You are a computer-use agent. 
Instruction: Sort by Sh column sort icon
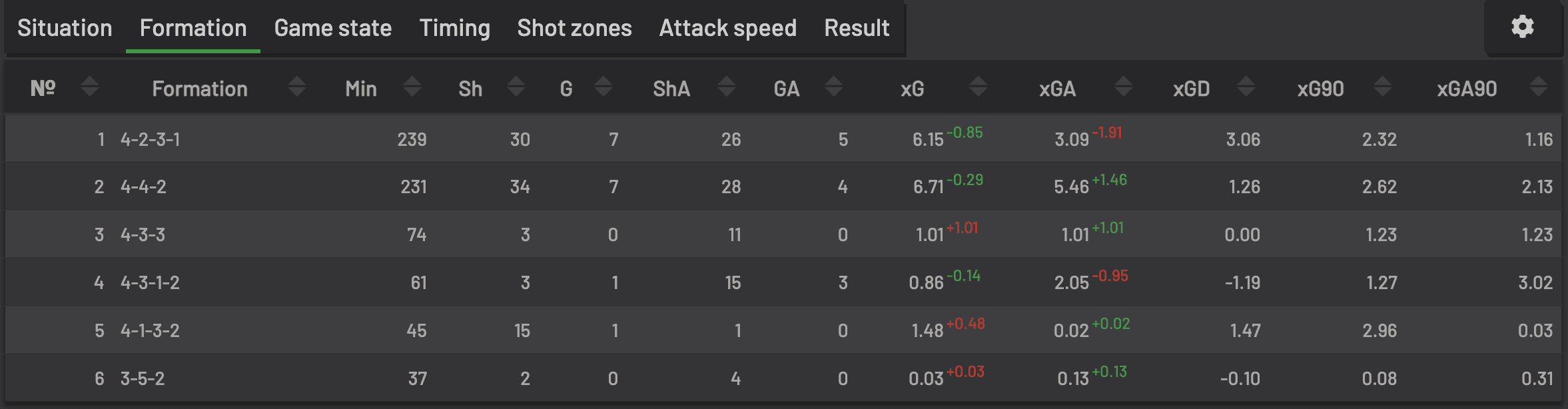pyautogui.click(x=516, y=87)
